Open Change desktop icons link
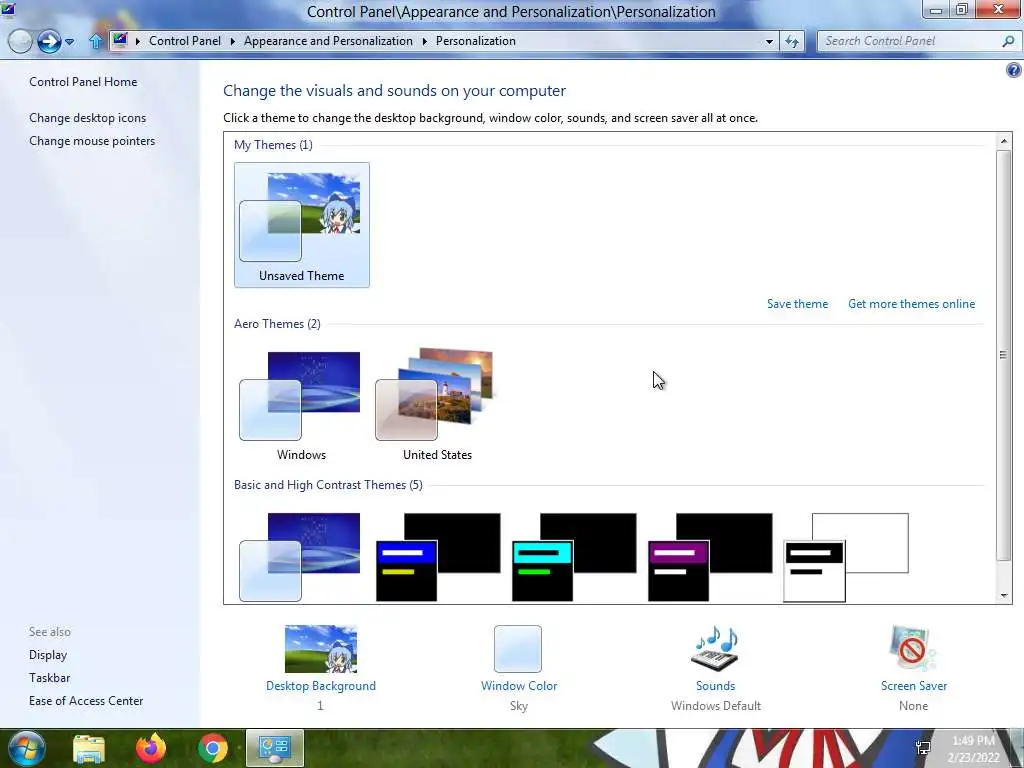Viewport: 1024px width, 768px height. [x=88, y=118]
